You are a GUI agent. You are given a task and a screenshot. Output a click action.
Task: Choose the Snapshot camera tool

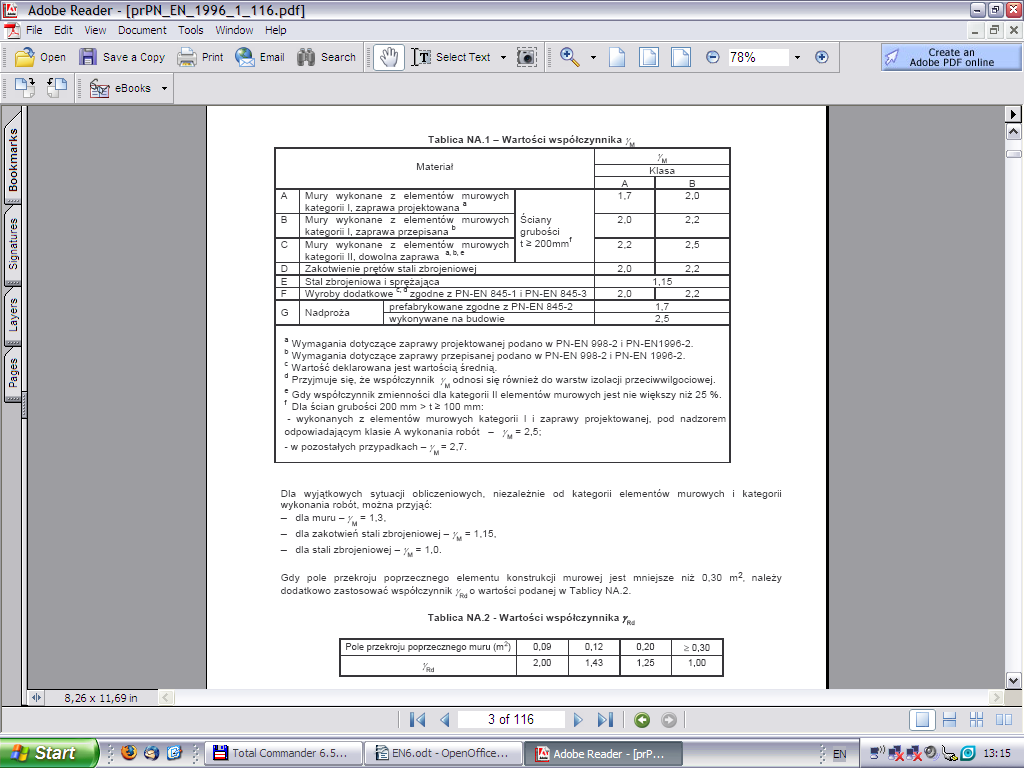(526, 57)
